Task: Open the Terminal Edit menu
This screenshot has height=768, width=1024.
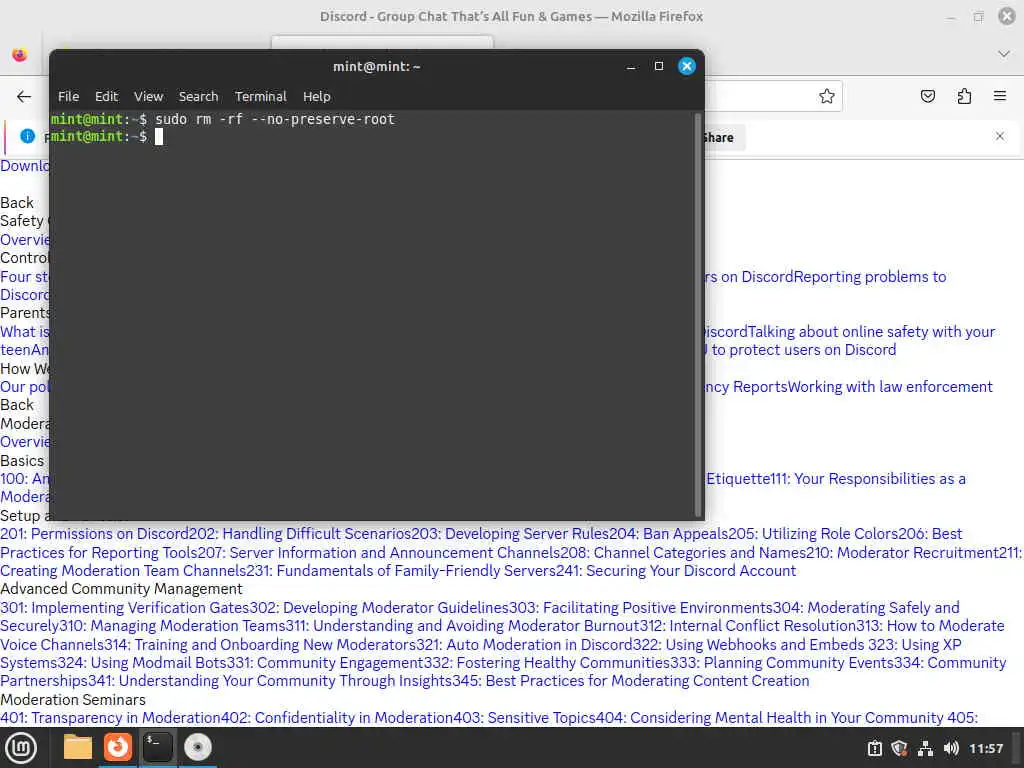Action: [x=106, y=96]
